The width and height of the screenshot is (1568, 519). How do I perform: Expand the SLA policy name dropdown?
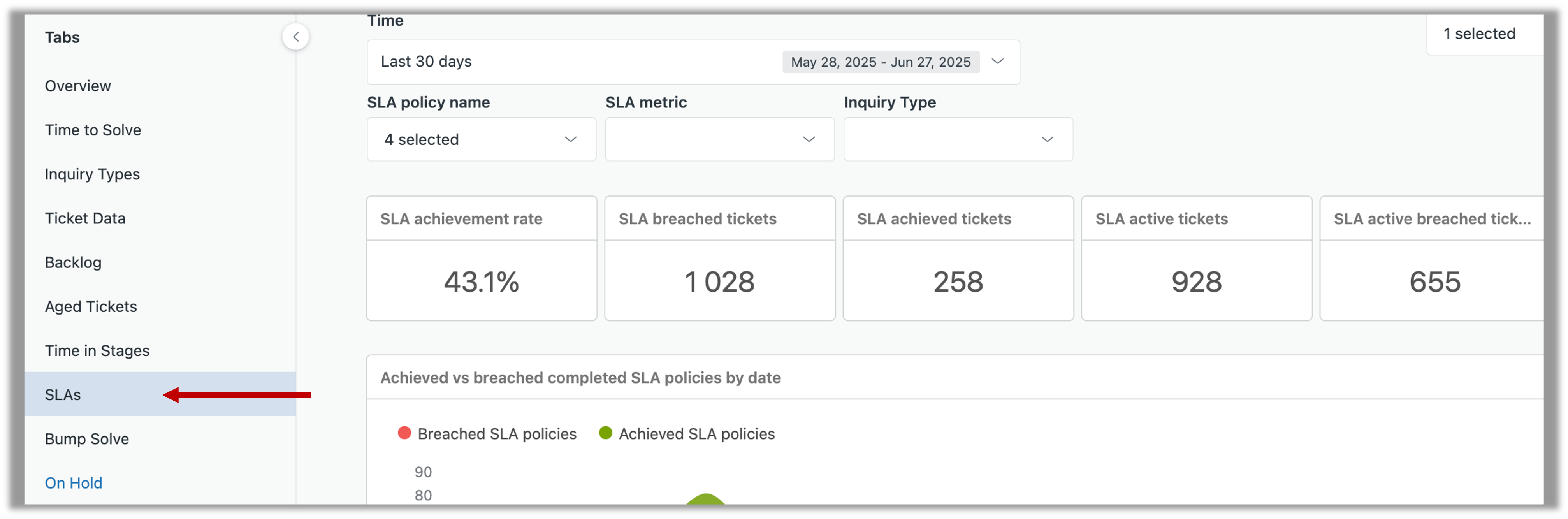coord(481,139)
